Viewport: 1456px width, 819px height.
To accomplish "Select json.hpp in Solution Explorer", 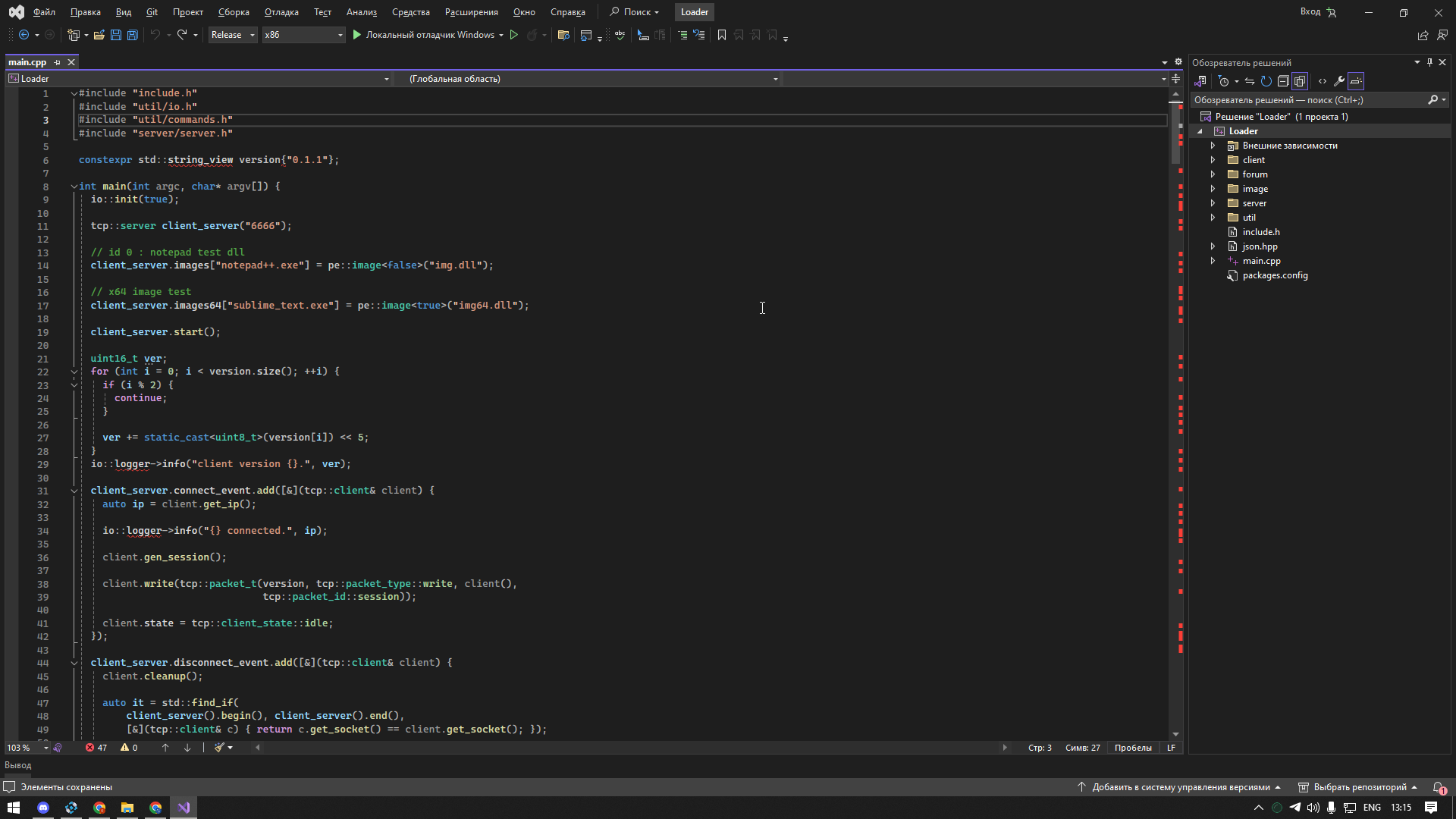I will pyautogui.click(x=1260, y=246).
